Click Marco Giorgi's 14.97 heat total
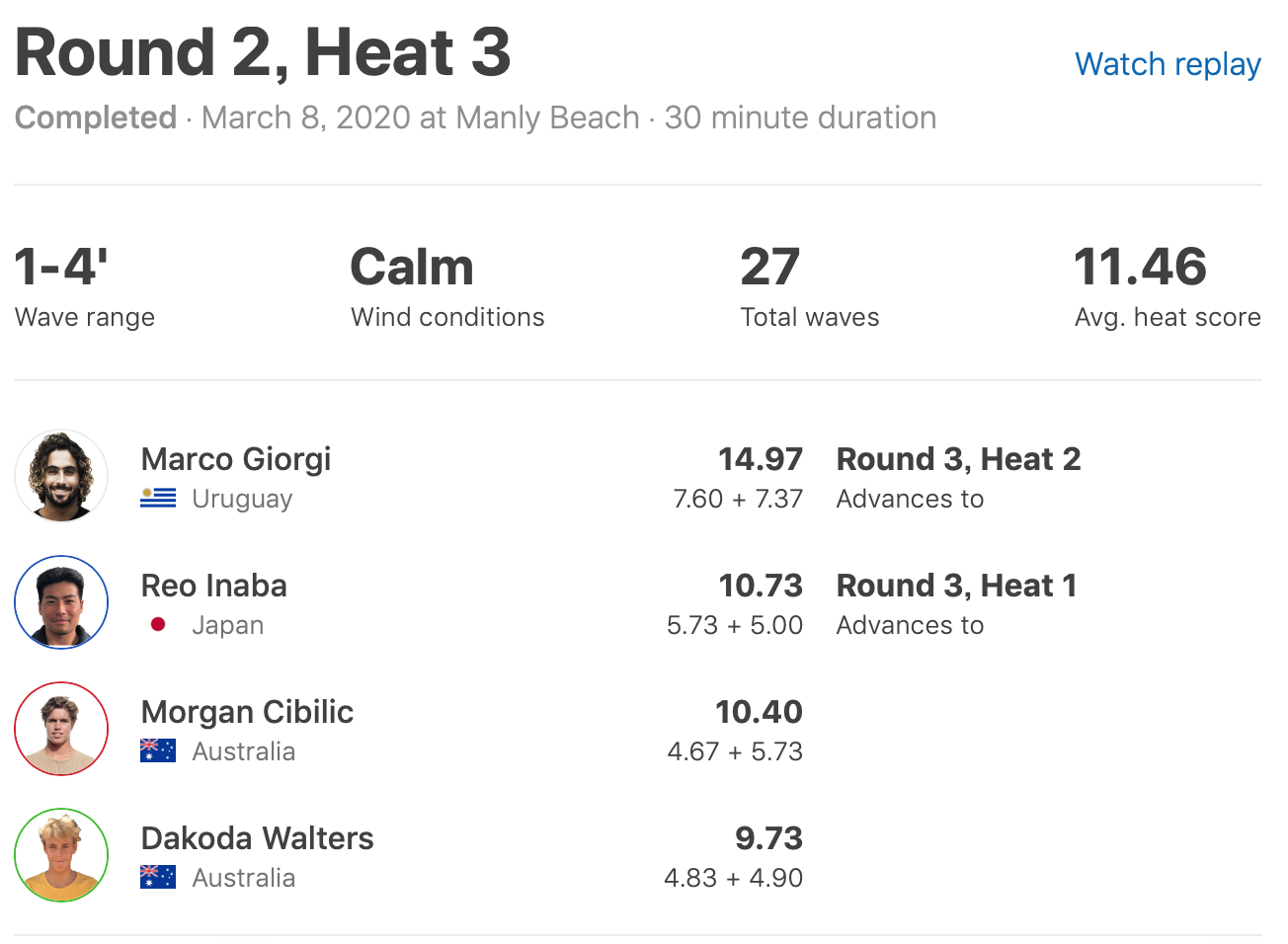Viewport: 1288px width, 944px height. [760, 459]
